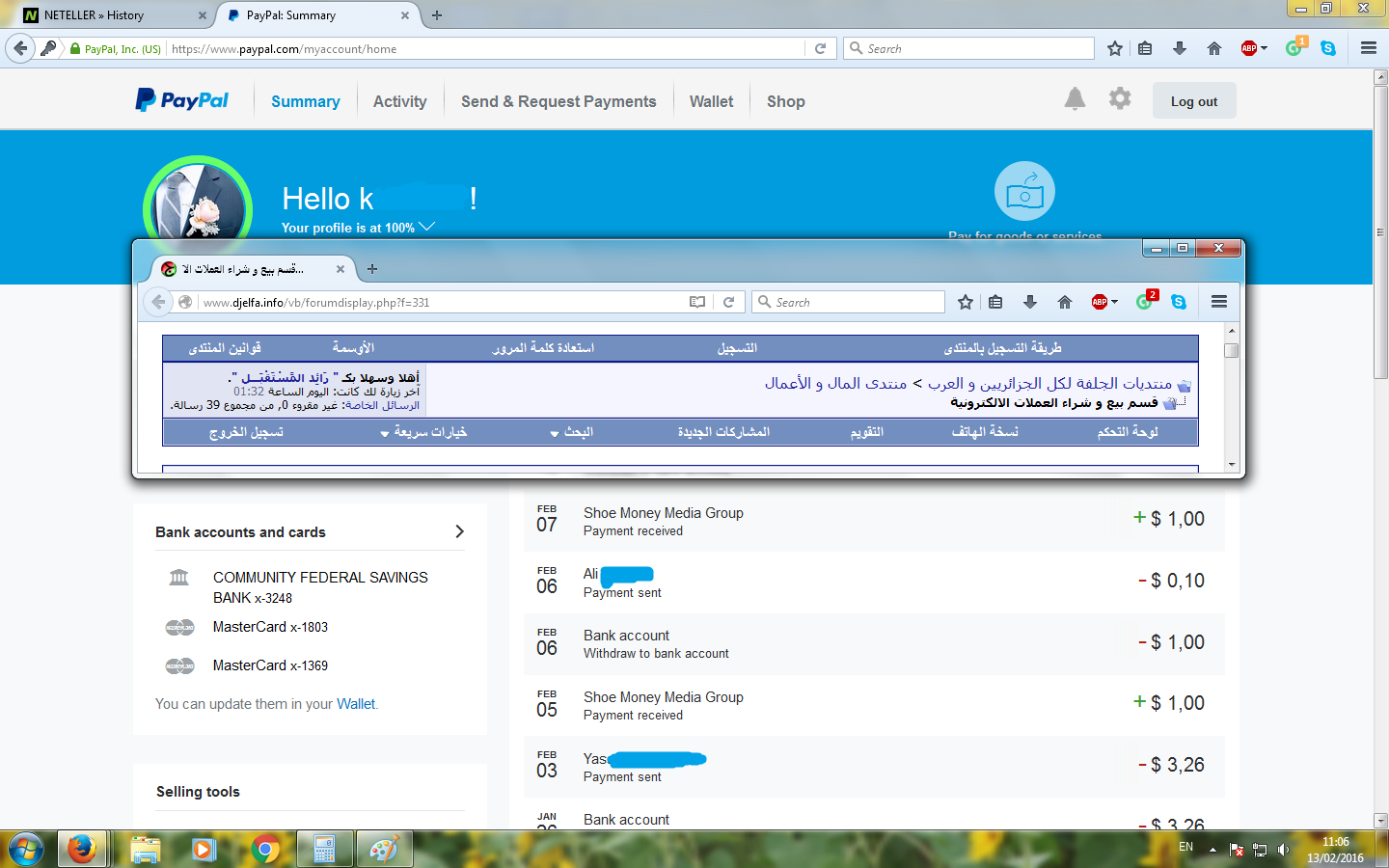Click the main Firefox search box

(968, 48)
